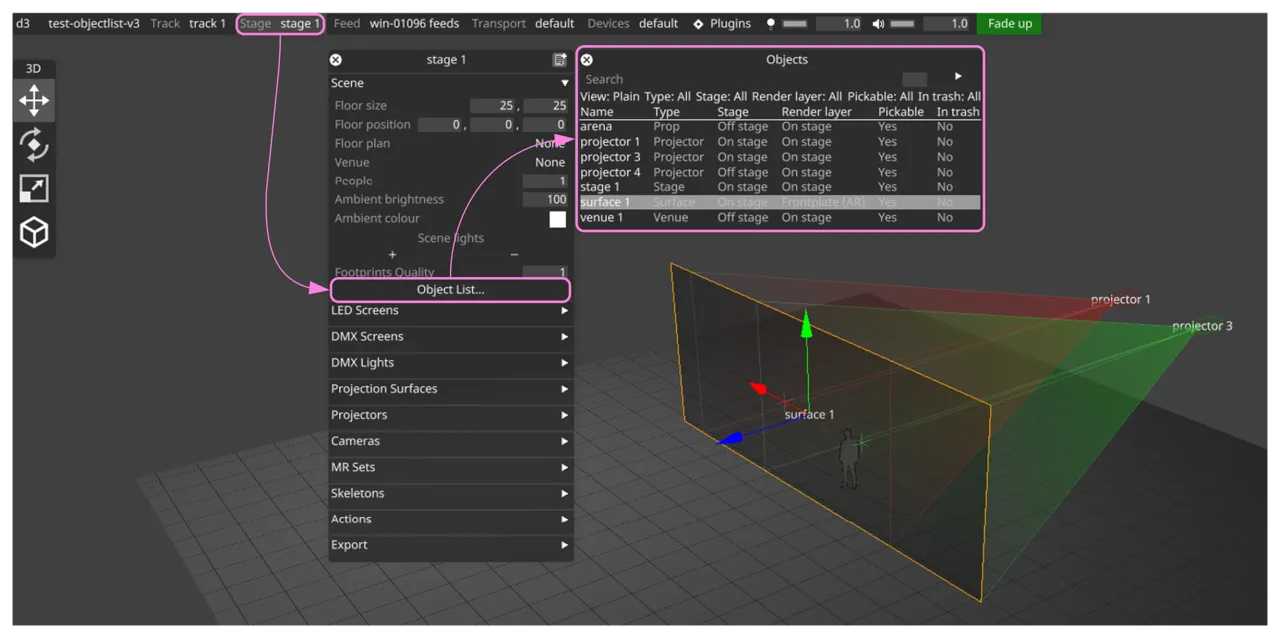
Task: Click the notes icon in stage 1 editor header
Action: click(x=560, y=60)
